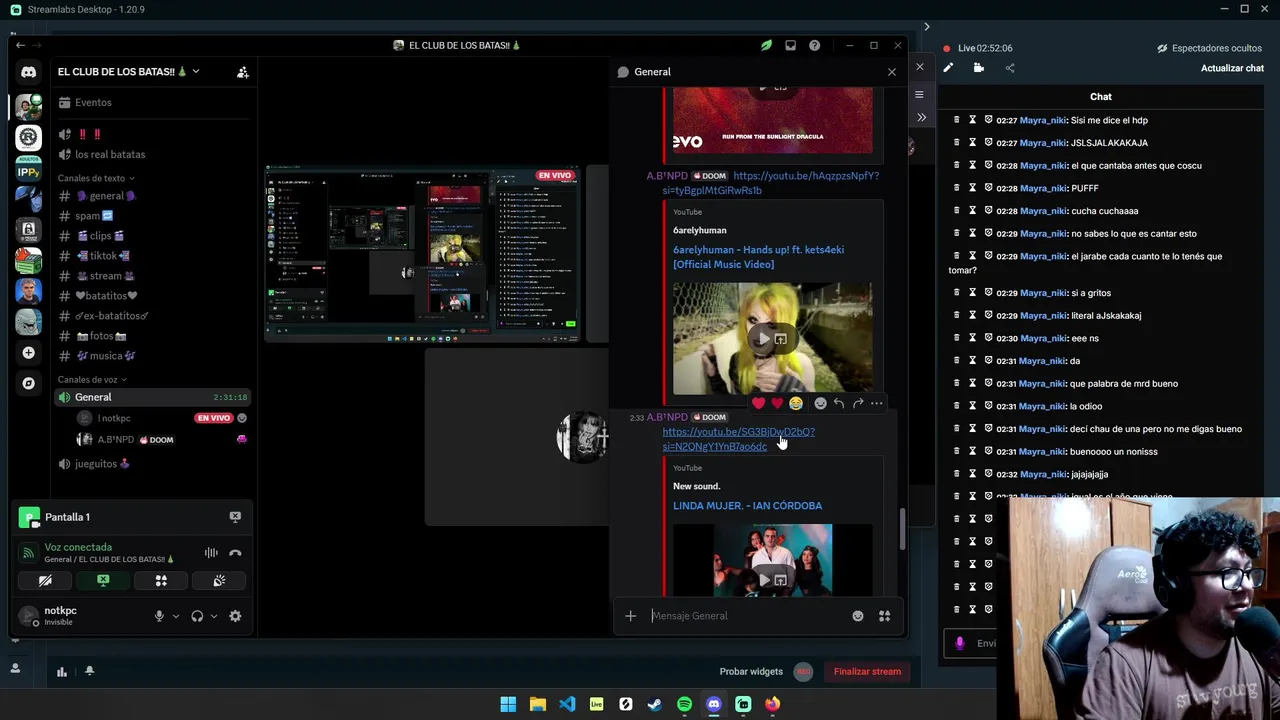The height and width of the screenshot is (720, 1280).
Task: Focus the 'Mensaje General' input field
Action: pyautogui.click(x=745, y=616)
